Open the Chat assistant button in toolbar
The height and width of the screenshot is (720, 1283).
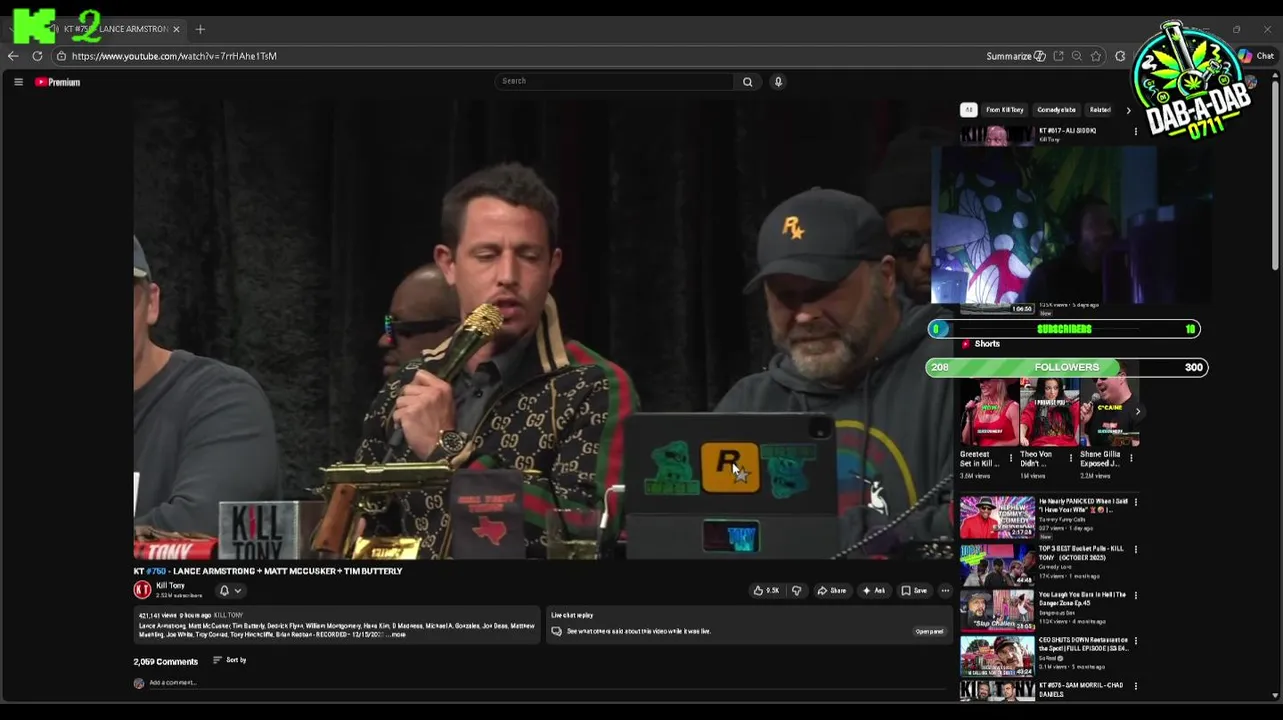(x=1257, y=56)
